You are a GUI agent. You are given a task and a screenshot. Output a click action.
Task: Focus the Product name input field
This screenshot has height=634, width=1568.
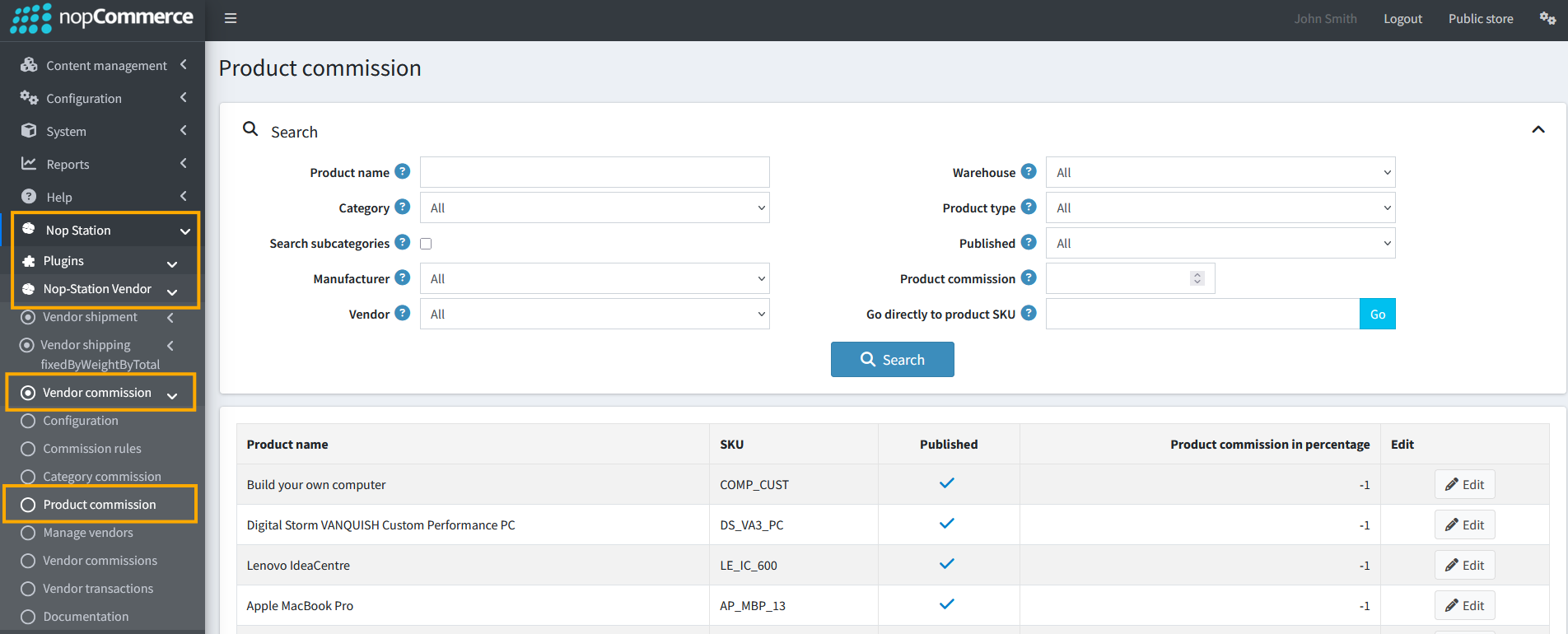pyautogui.click(x=595, y=172)
